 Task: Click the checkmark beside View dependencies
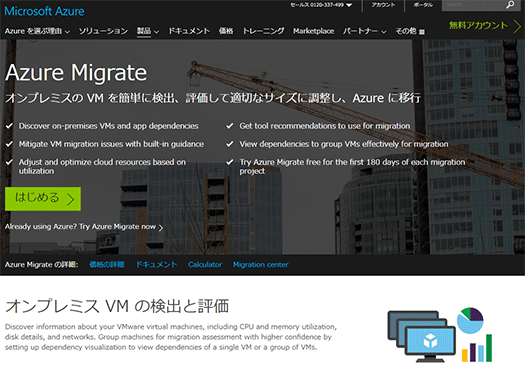pyautogui.click(x=230, y=144)
